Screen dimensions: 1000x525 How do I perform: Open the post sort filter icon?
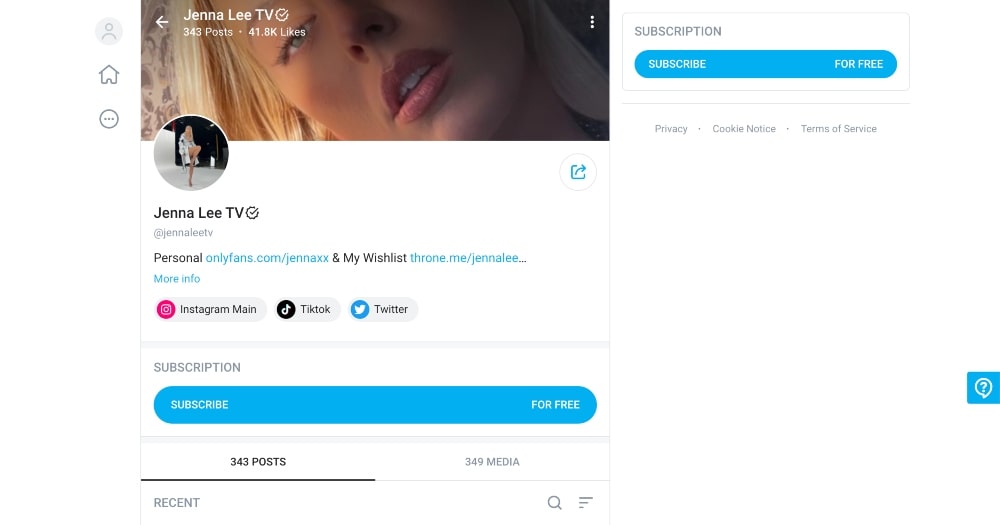[586, 503]
